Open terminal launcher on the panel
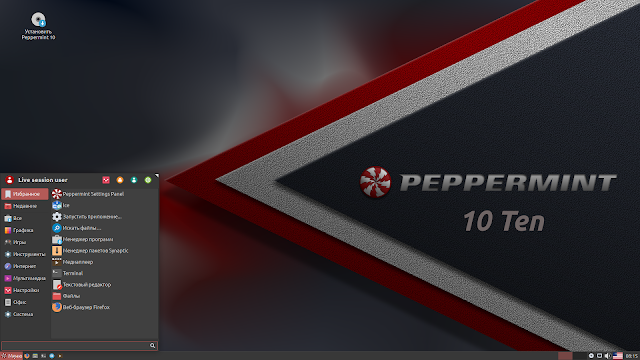The height and width of the screenshot is (360, 640). [43, 356]
